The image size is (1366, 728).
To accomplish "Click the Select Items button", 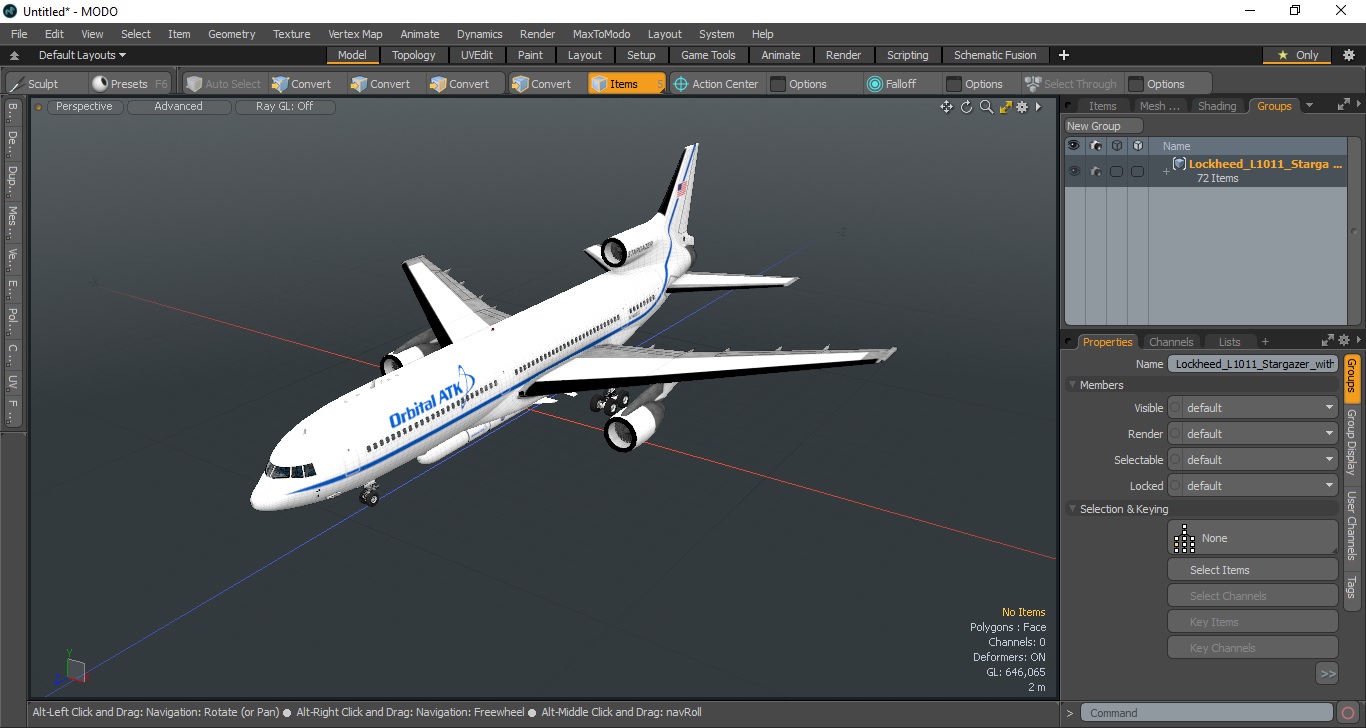I will (x=1253, y=570).
